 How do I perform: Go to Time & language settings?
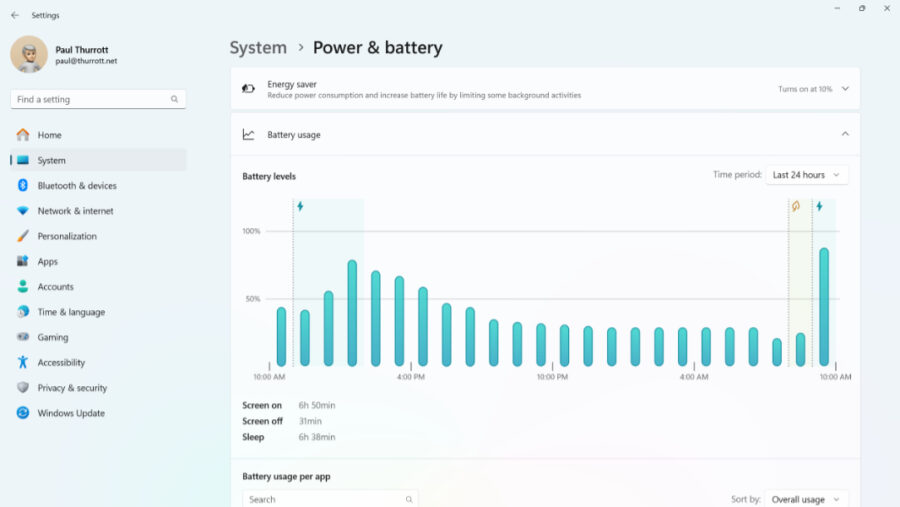pos(71,312)
